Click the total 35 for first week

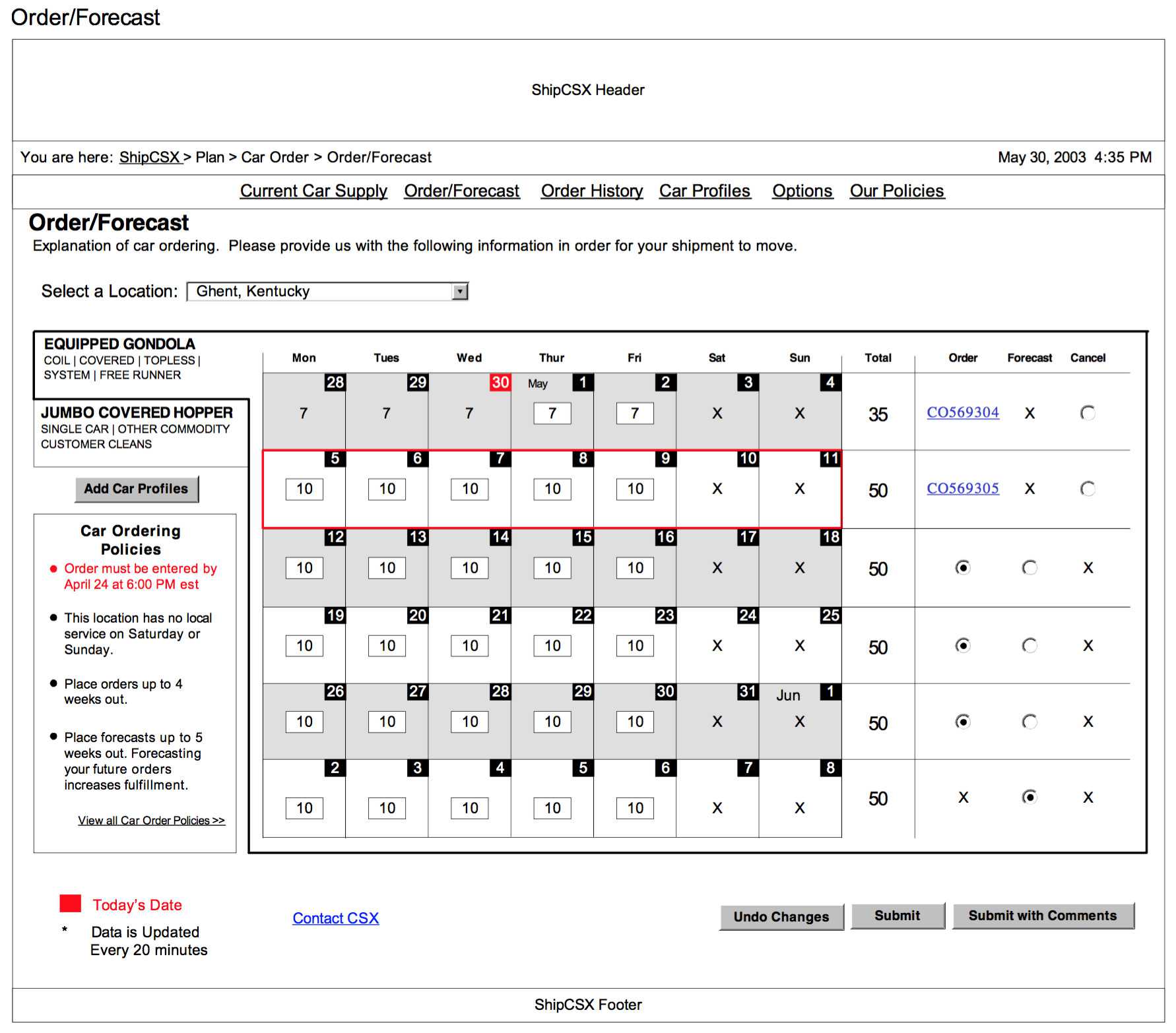click(x=878, y=415)
